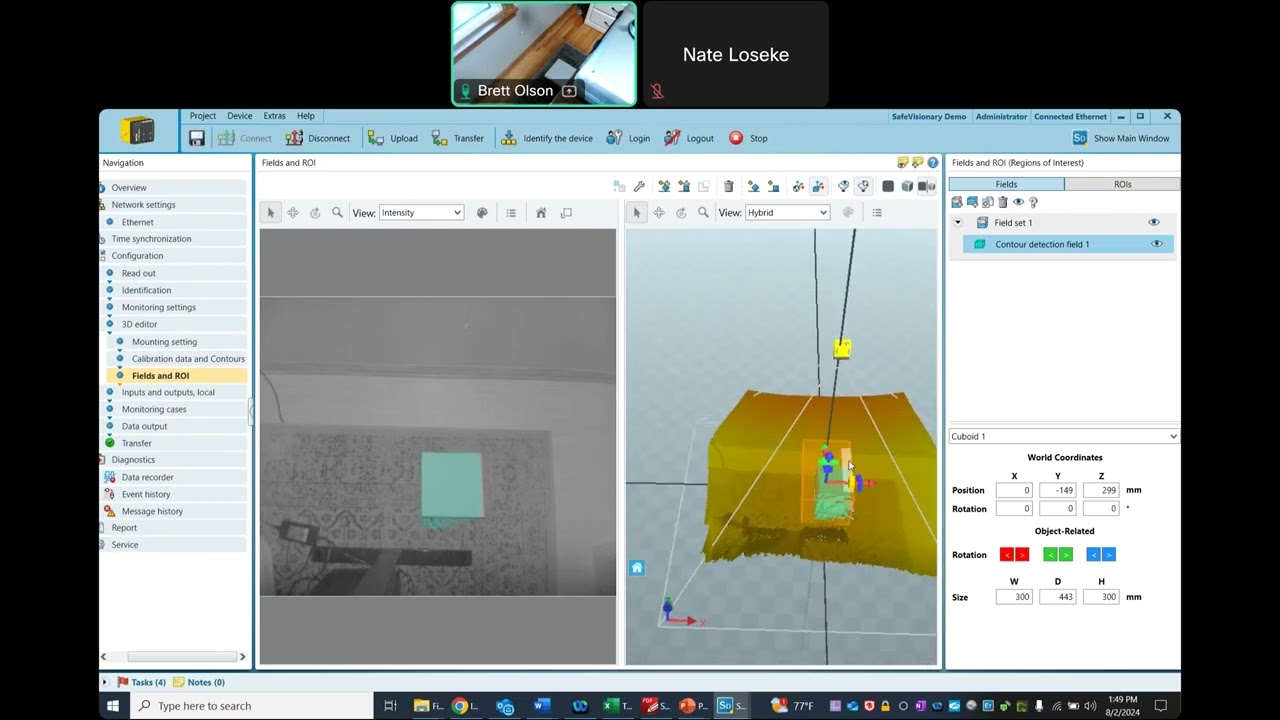Click the Size D field showing 443
Viewport: 1280px width, 720px height.
(x=1057, y=597)
